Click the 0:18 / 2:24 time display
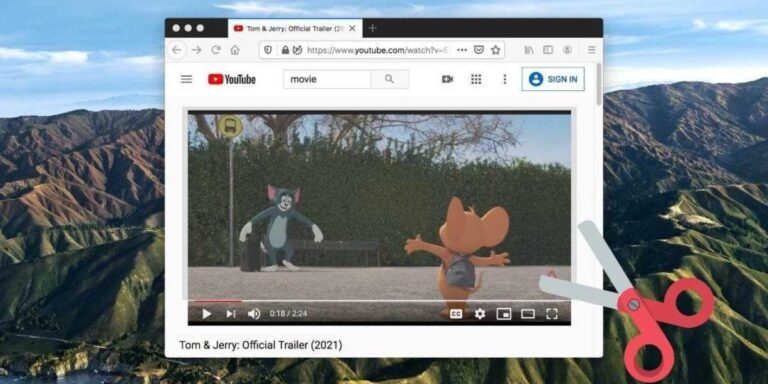Image resolution: width=768 pixels, height=384 pixels. 288,314
